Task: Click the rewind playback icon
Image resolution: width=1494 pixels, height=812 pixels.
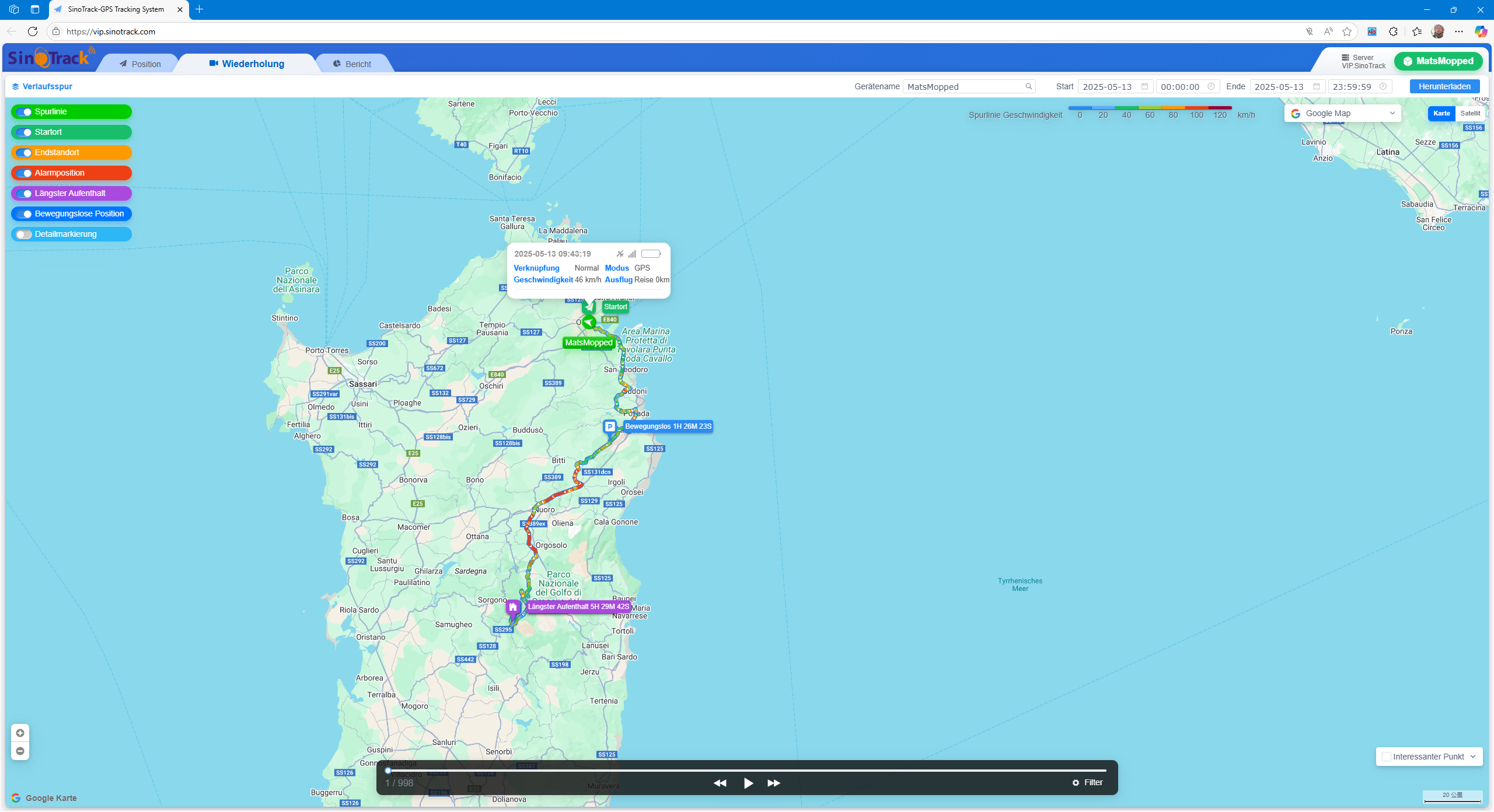Action: 720,783
